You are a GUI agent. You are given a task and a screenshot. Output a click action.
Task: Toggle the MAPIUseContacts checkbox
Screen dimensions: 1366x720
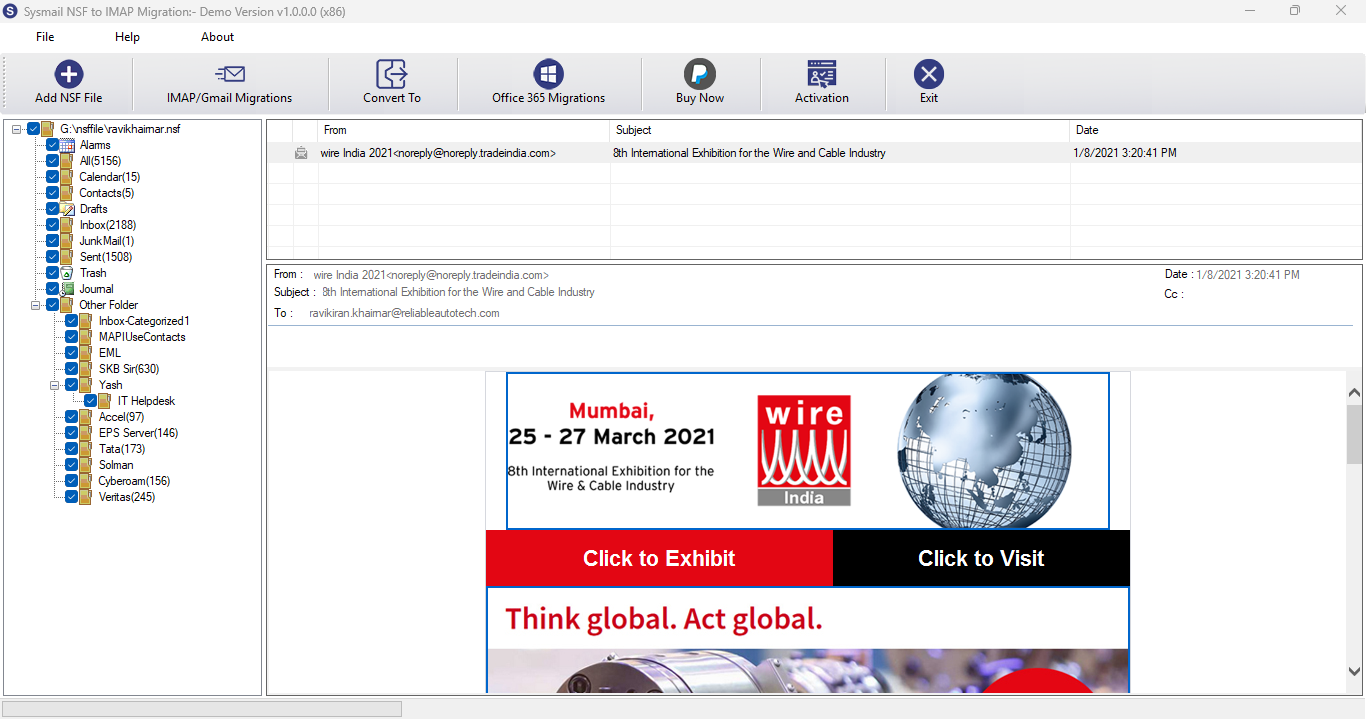pyautogui.click(x=72, y=337)
